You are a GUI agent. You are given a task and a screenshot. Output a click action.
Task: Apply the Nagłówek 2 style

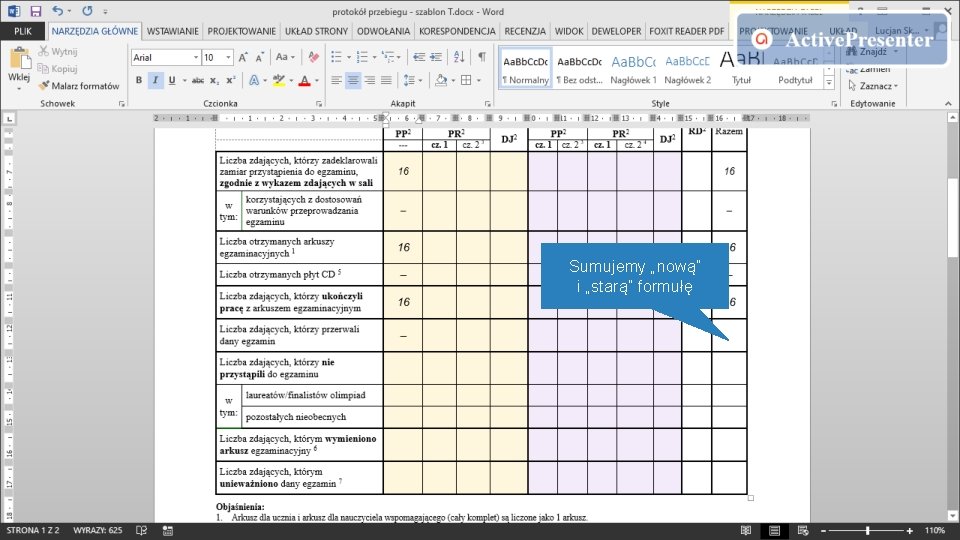pos(687,68)
